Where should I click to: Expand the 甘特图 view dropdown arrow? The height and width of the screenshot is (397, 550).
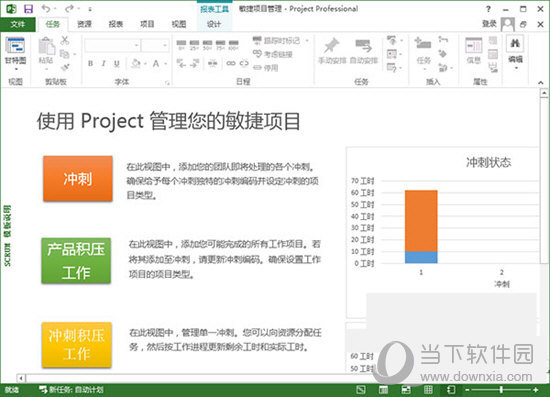click(16, 69)
